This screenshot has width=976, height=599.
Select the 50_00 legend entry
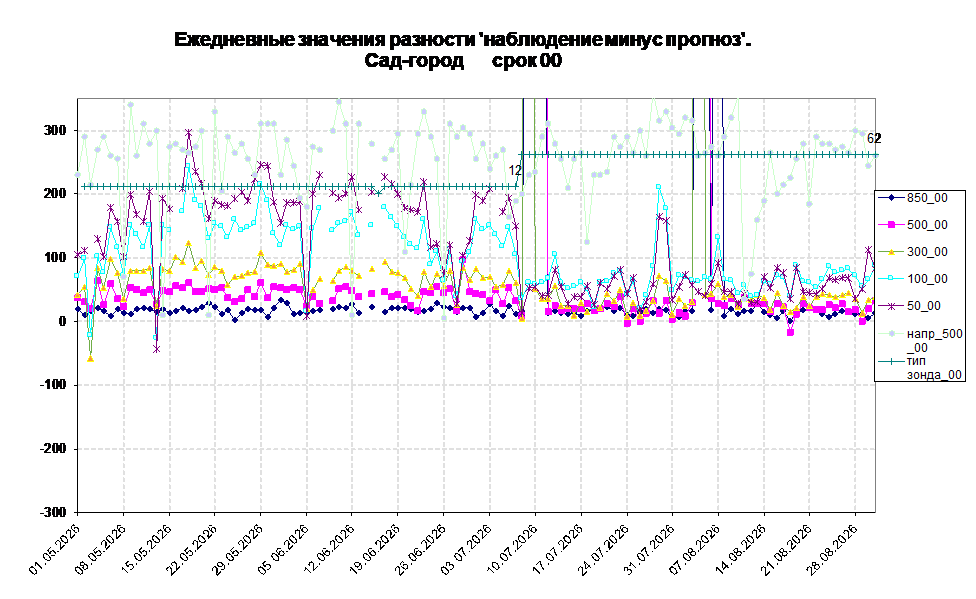pos(910,306)
